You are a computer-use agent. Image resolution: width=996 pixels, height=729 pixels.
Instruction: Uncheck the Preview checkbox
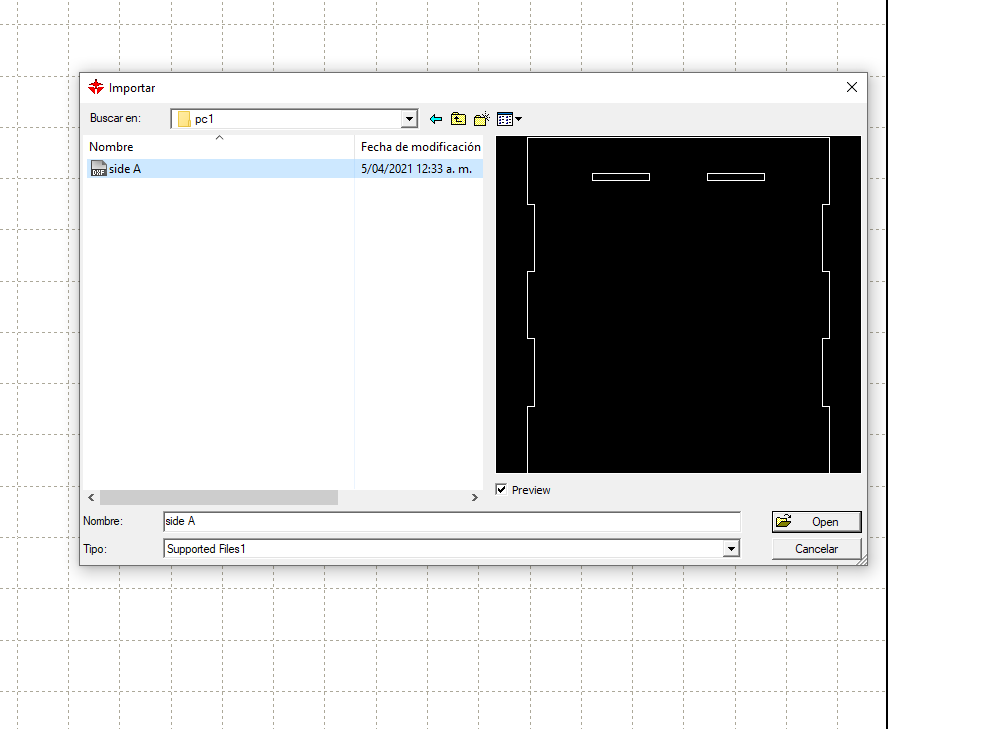pyautogui.click(x=501, y=490)
